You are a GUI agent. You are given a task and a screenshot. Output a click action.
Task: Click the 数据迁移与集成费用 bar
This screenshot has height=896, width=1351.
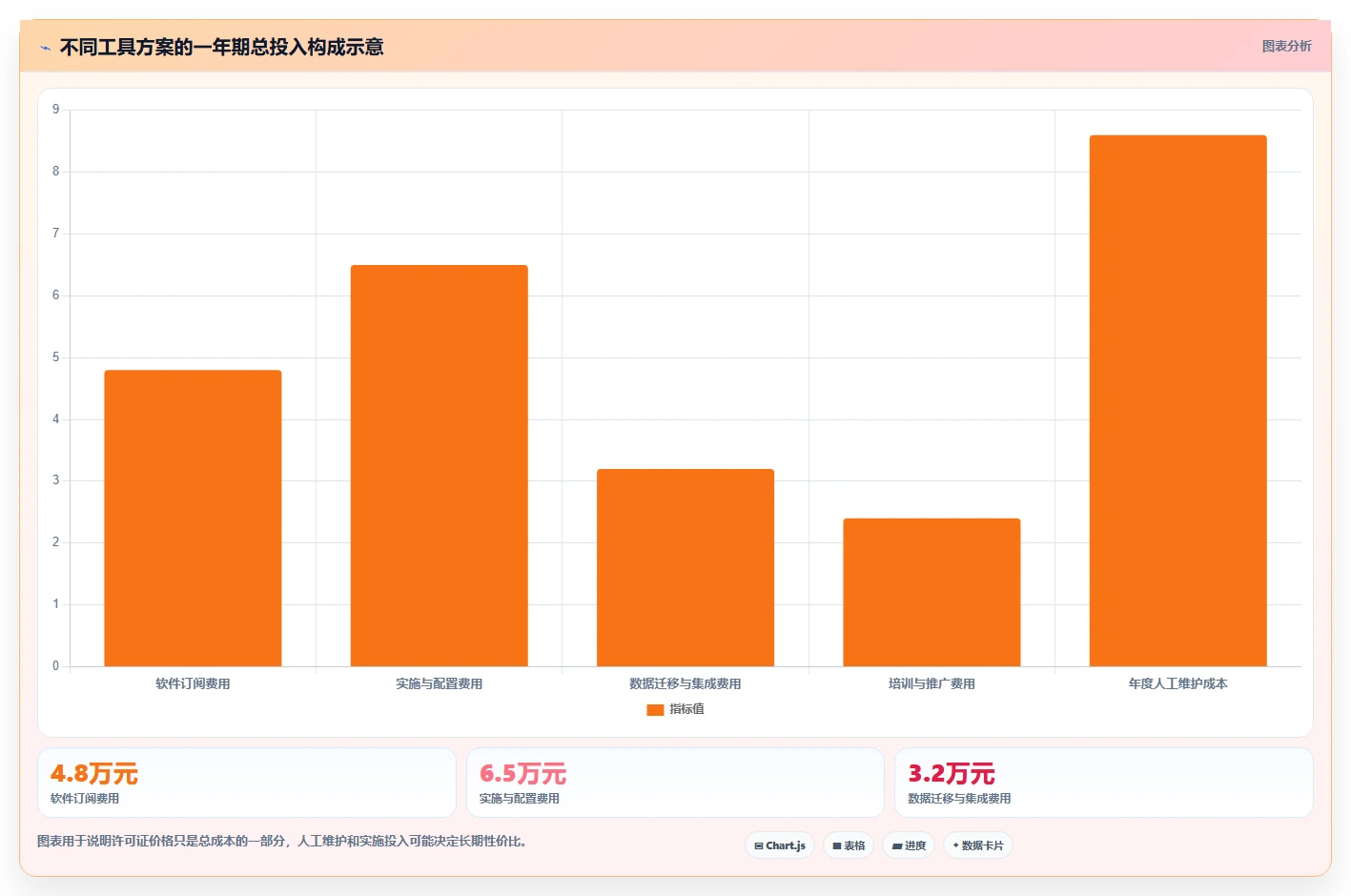(x=685, y=567)
